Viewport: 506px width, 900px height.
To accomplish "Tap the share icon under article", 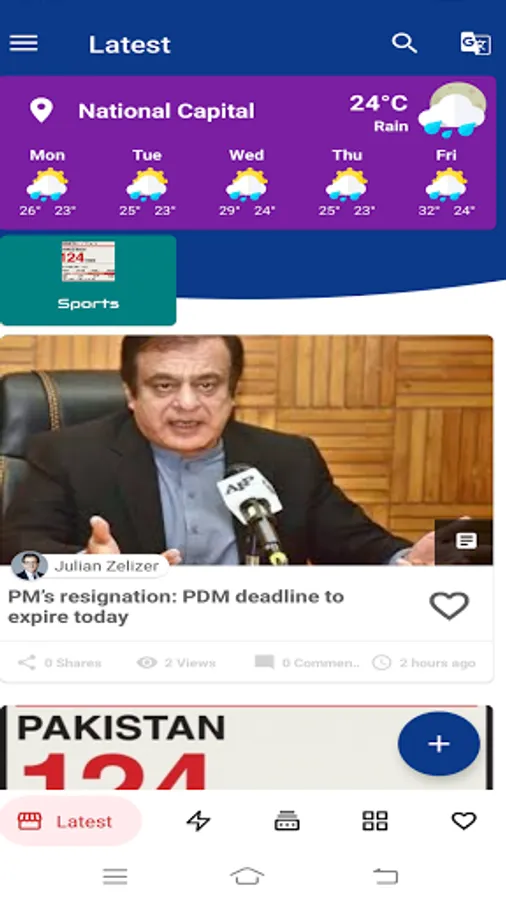I will pos(26,662).
